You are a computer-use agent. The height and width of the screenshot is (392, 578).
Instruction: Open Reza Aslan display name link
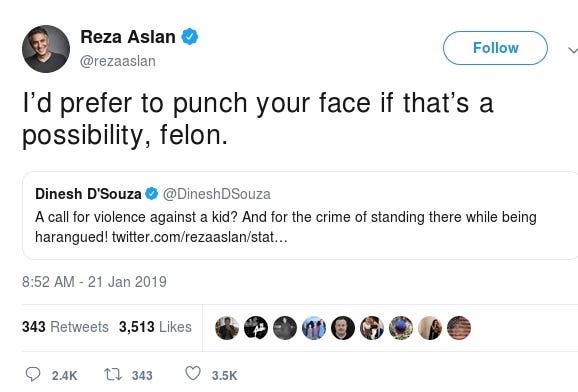point(128,37)
